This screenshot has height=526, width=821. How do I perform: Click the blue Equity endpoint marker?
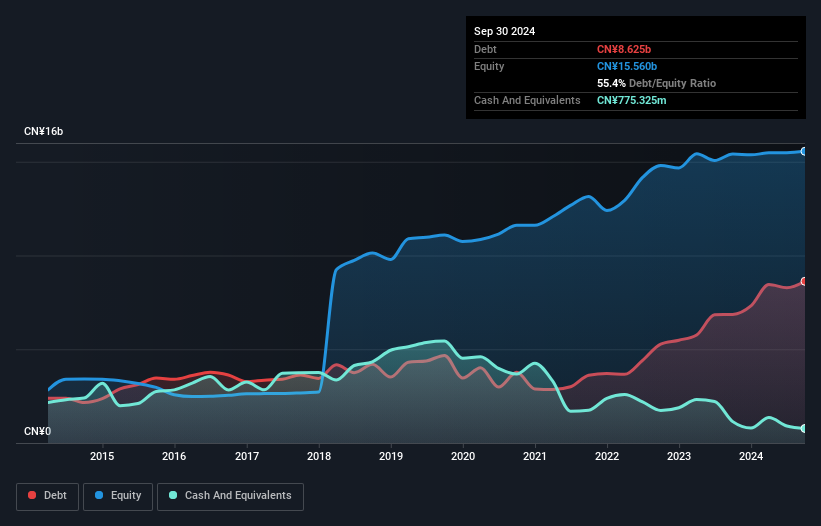(x=804, y=151)
